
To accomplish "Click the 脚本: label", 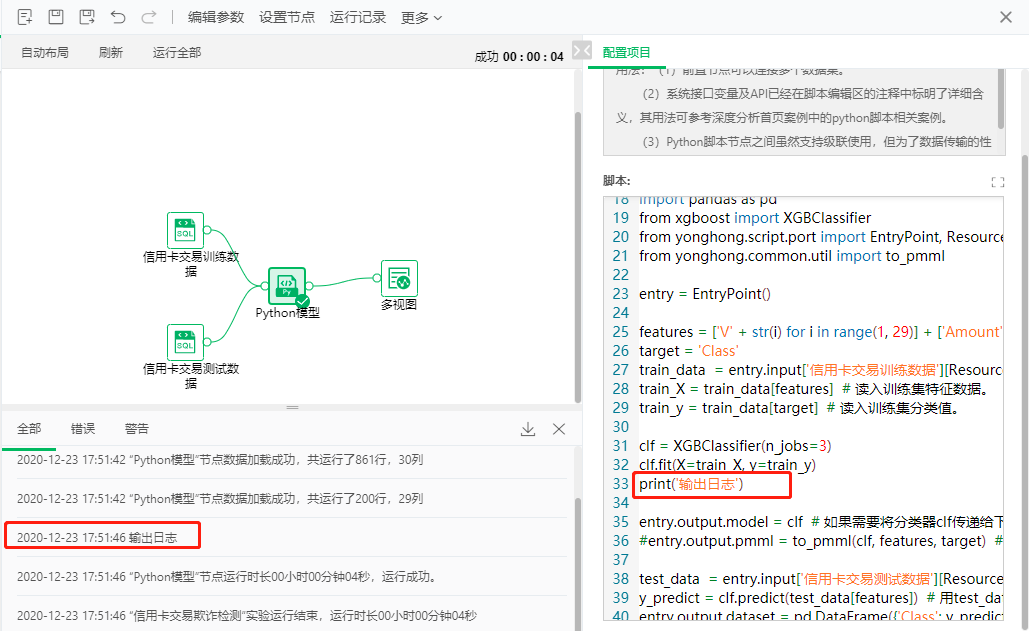I will click(616, 181).
